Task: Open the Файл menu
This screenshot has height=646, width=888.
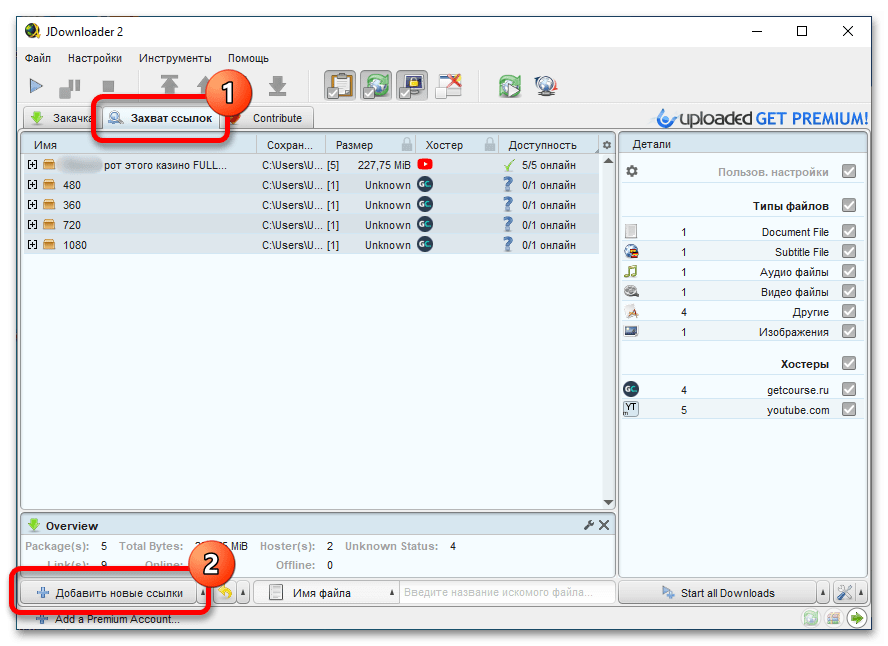Action: coord(37,58)
